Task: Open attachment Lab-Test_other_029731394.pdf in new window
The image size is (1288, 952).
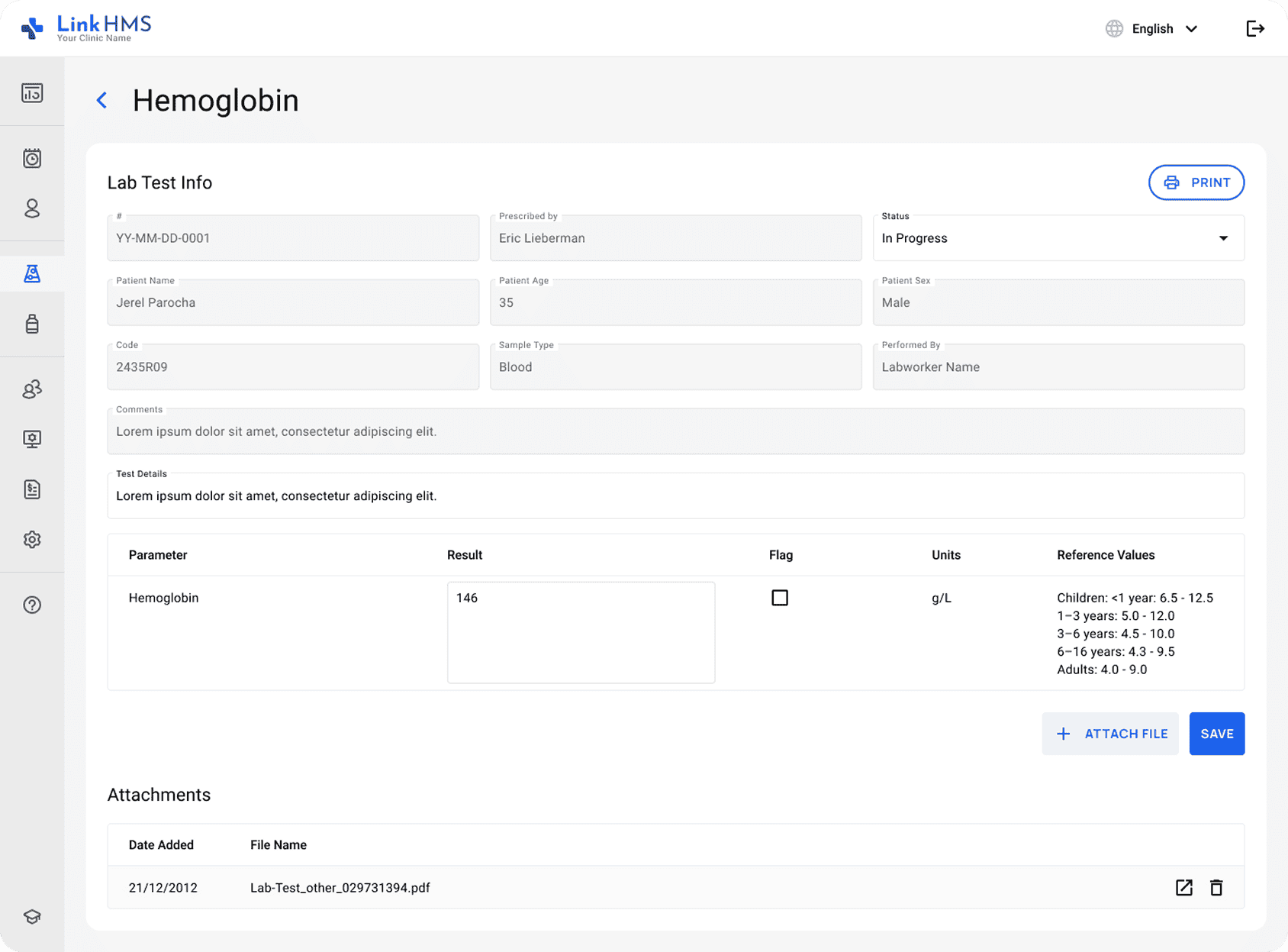Action: point(1184,887)
